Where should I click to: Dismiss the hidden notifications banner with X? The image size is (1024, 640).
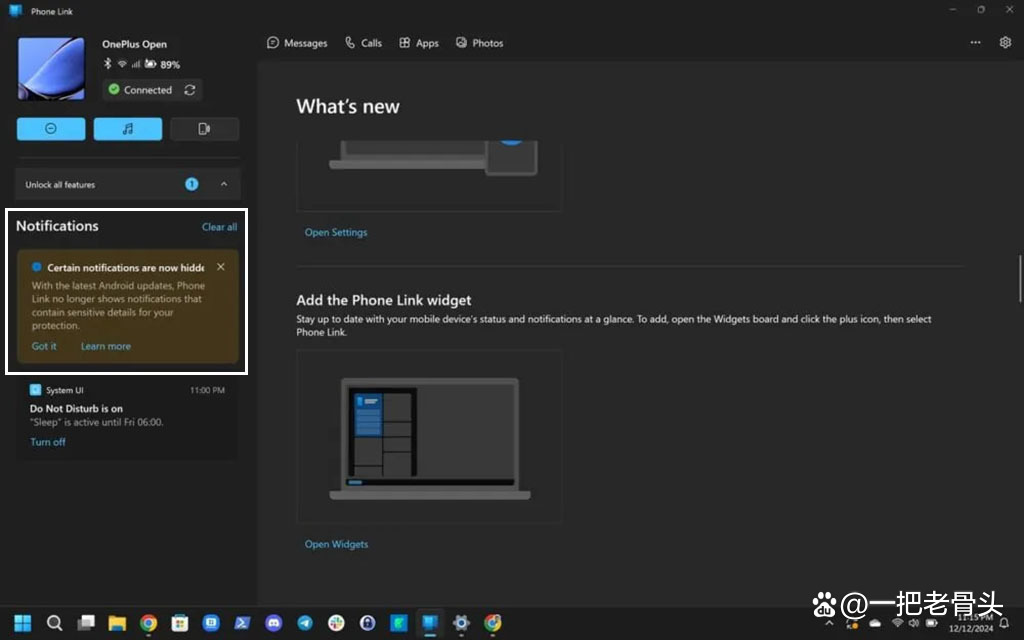coord(221,266)
